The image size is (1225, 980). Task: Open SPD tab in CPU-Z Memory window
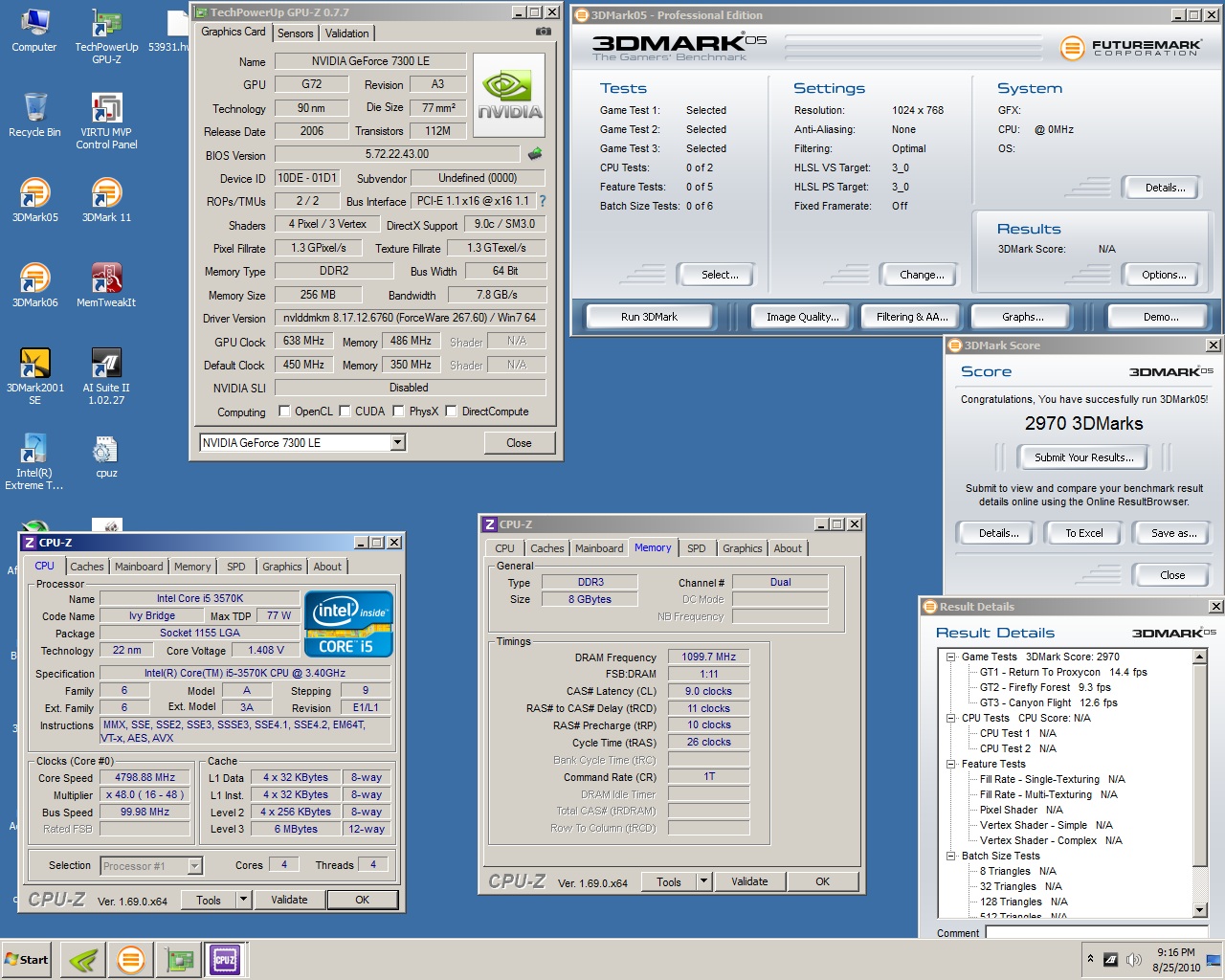click(697, 548)
